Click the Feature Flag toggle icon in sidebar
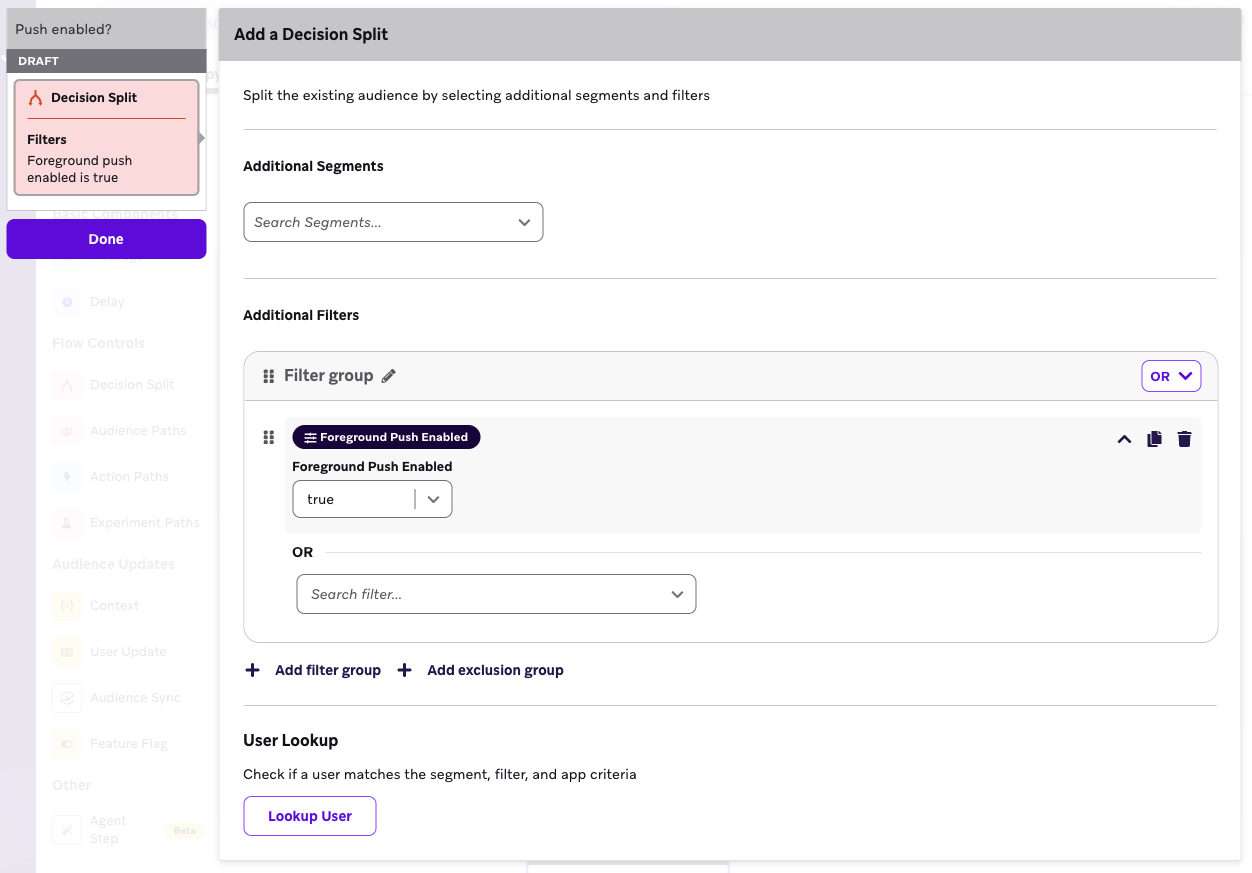The image size is (1252, 873). (67, 744)
